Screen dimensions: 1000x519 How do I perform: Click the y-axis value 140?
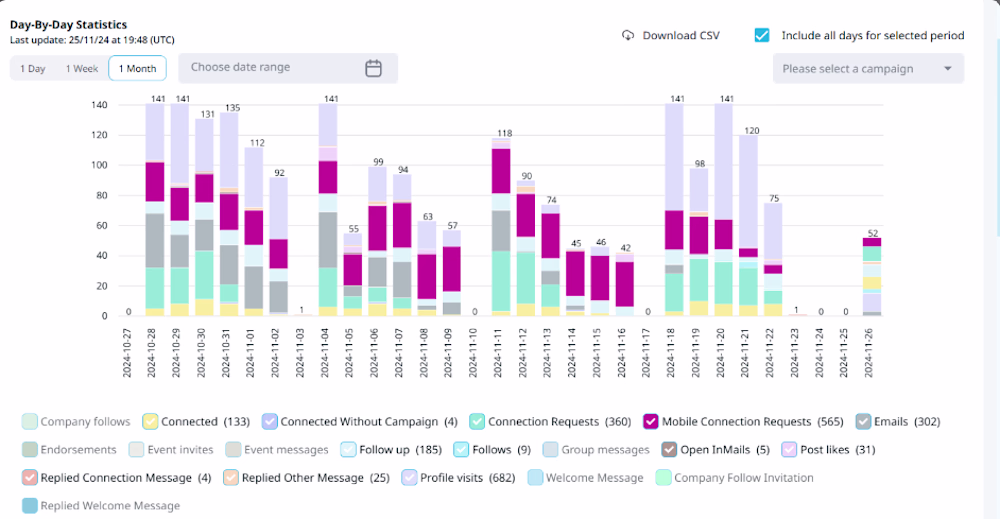point(99,105)
